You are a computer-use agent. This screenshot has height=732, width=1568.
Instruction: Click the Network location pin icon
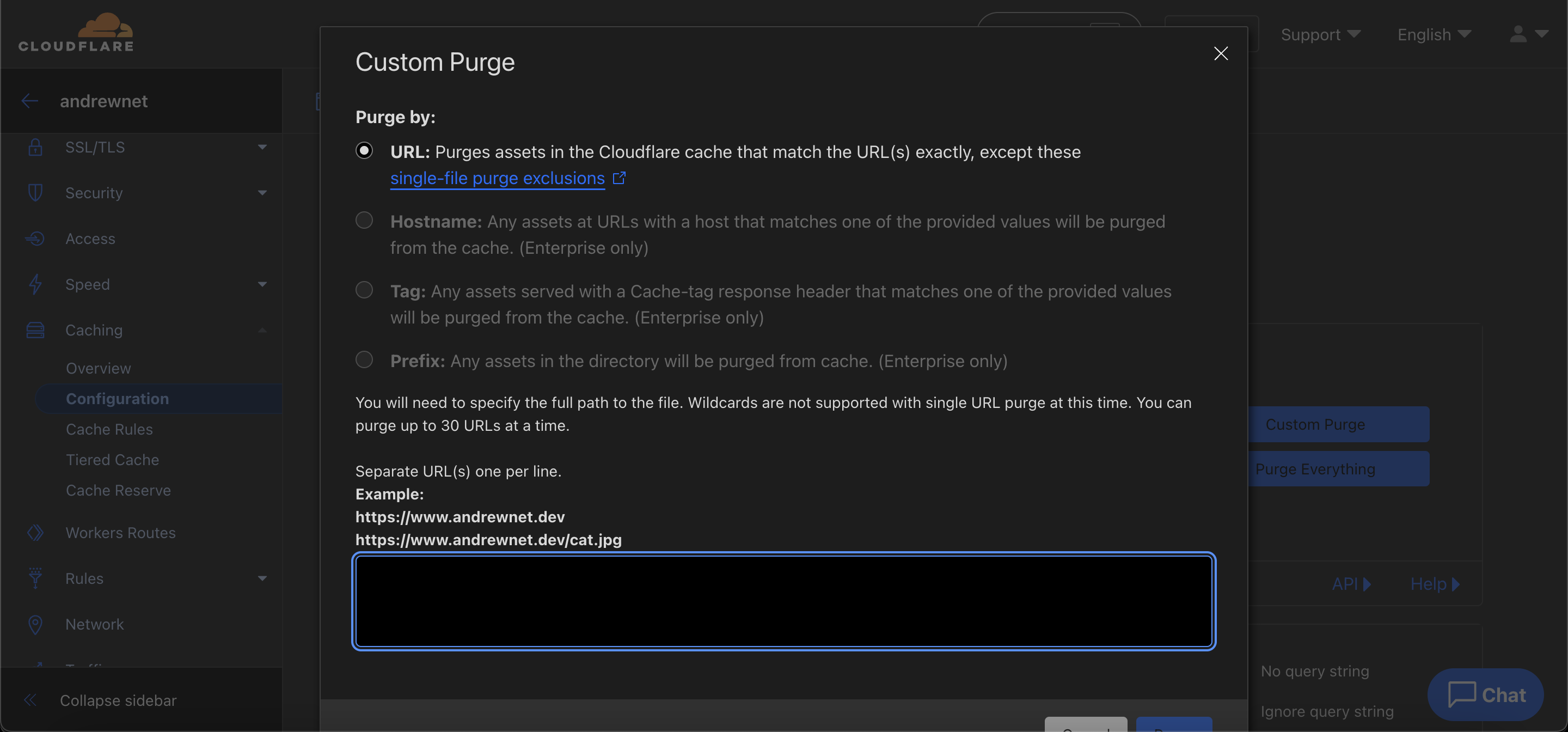click(x=35, y=624)
